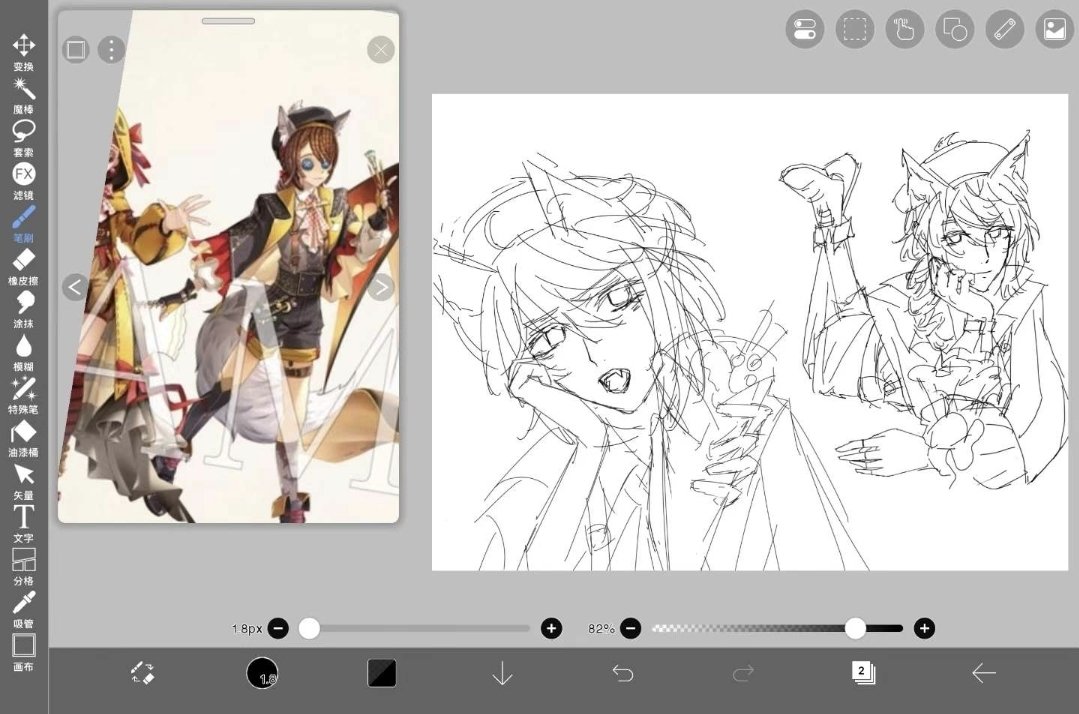Open the reference window three-dot menu
The height and width of the screenshot is (714, 1079).
point(111,50)
